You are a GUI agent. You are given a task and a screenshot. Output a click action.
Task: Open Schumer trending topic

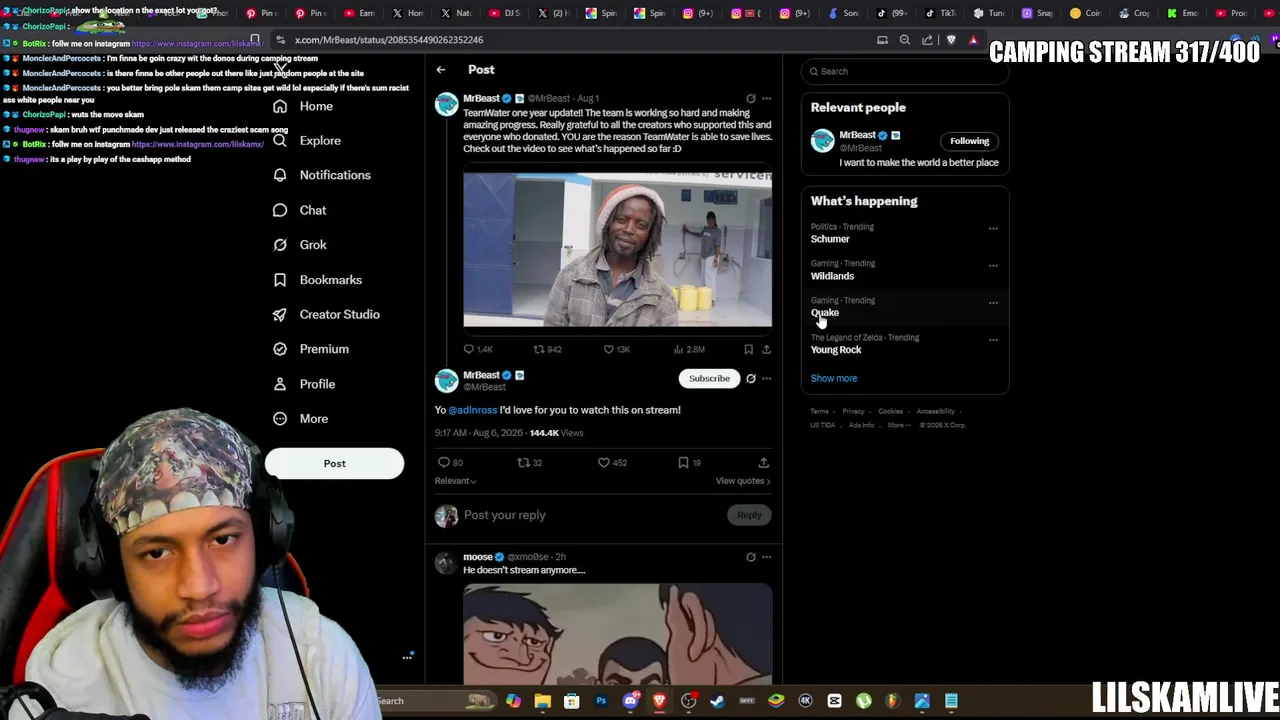pos(830,239)
